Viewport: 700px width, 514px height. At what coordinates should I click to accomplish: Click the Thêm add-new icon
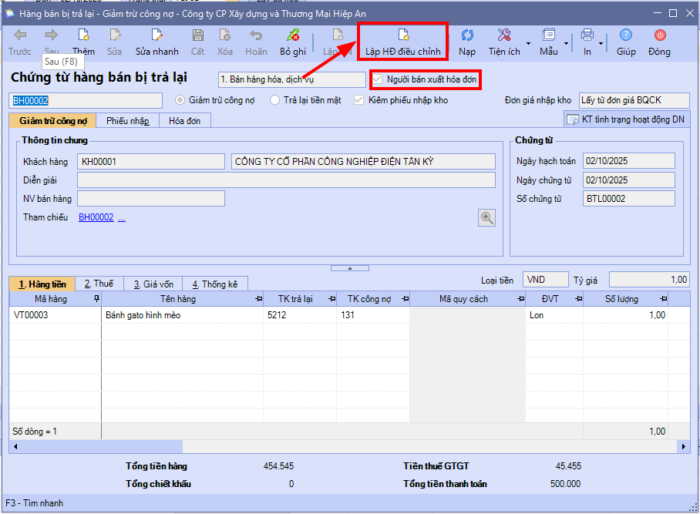(84, 36)
